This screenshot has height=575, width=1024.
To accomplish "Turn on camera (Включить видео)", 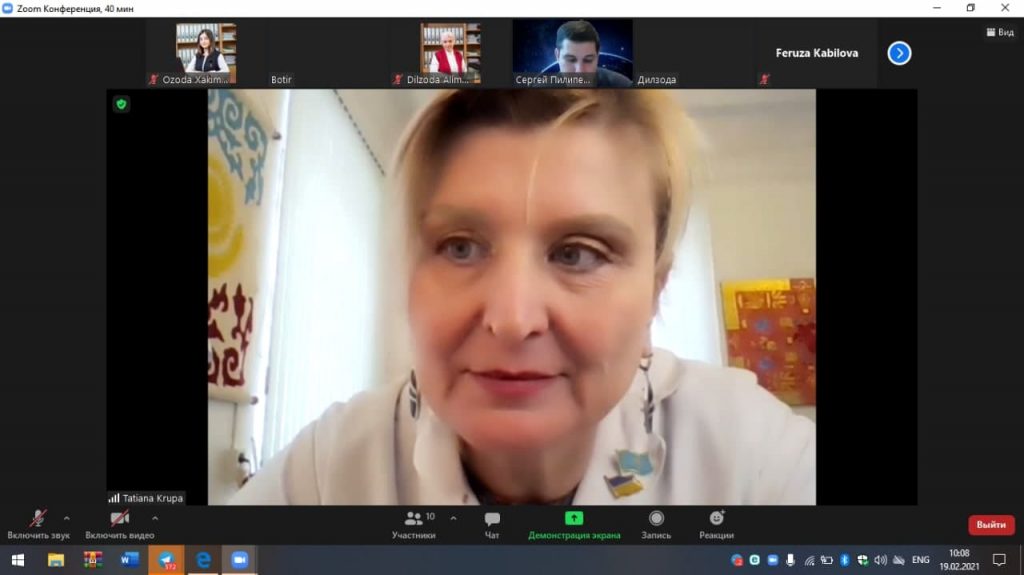I will [119, 524].
